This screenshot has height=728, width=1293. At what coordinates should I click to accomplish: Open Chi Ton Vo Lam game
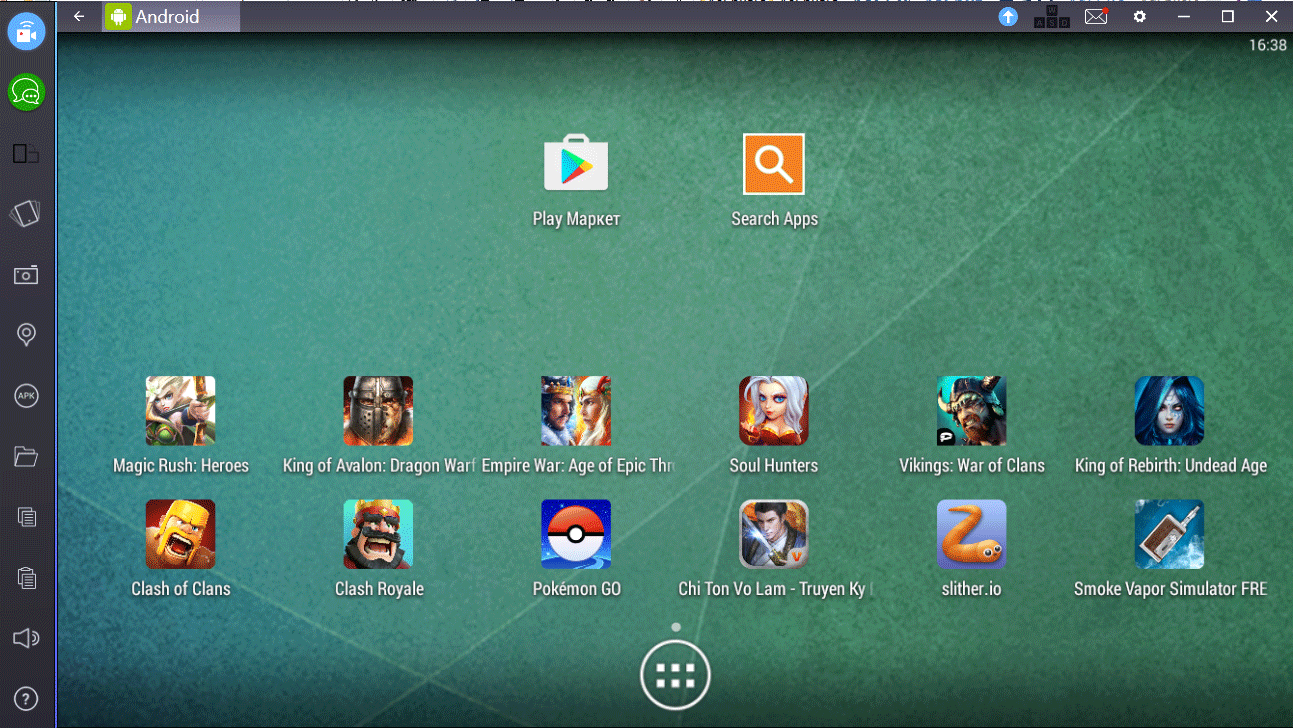pyautogui.click(x=774, y=534)
